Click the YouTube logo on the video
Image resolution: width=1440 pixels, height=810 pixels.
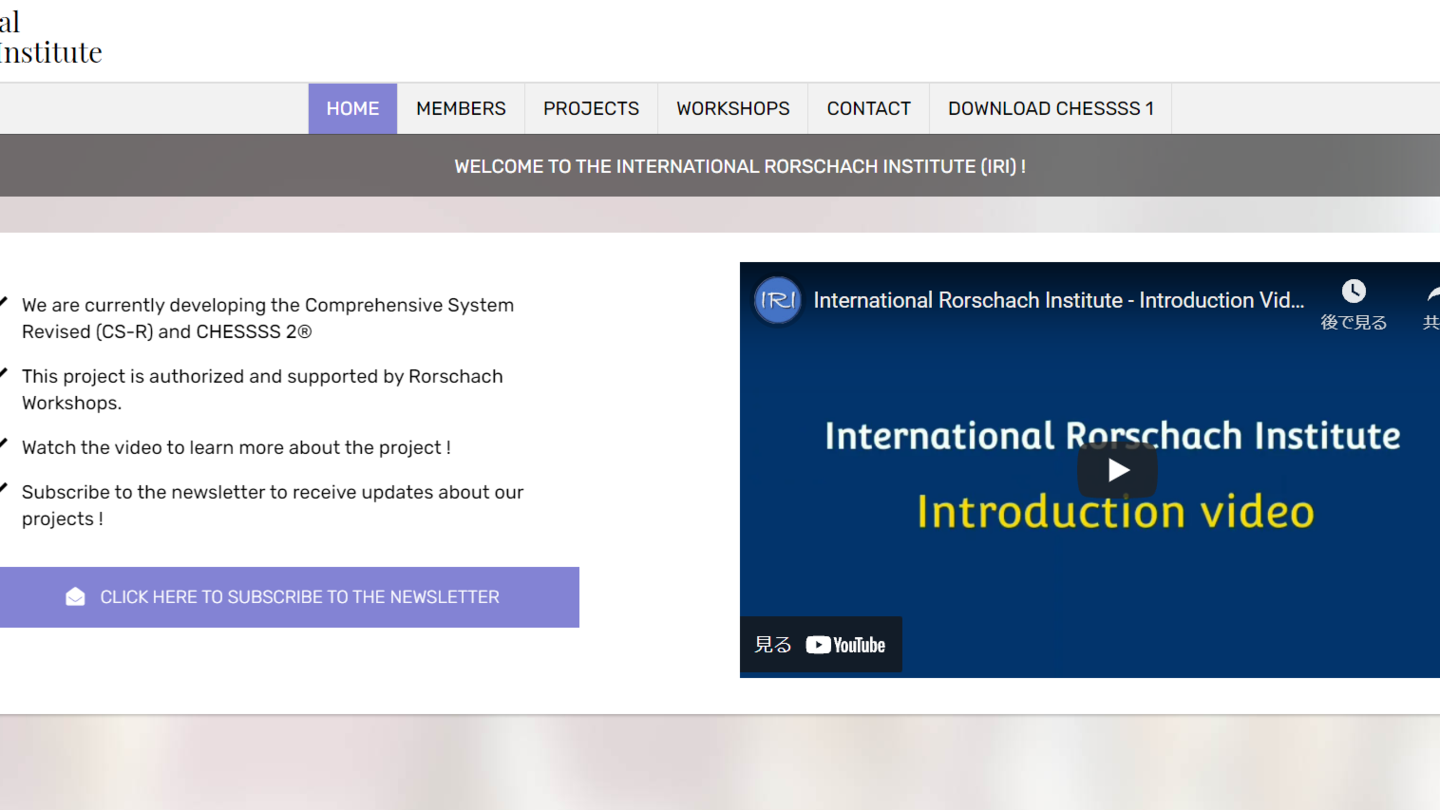(x=846, y=645)
